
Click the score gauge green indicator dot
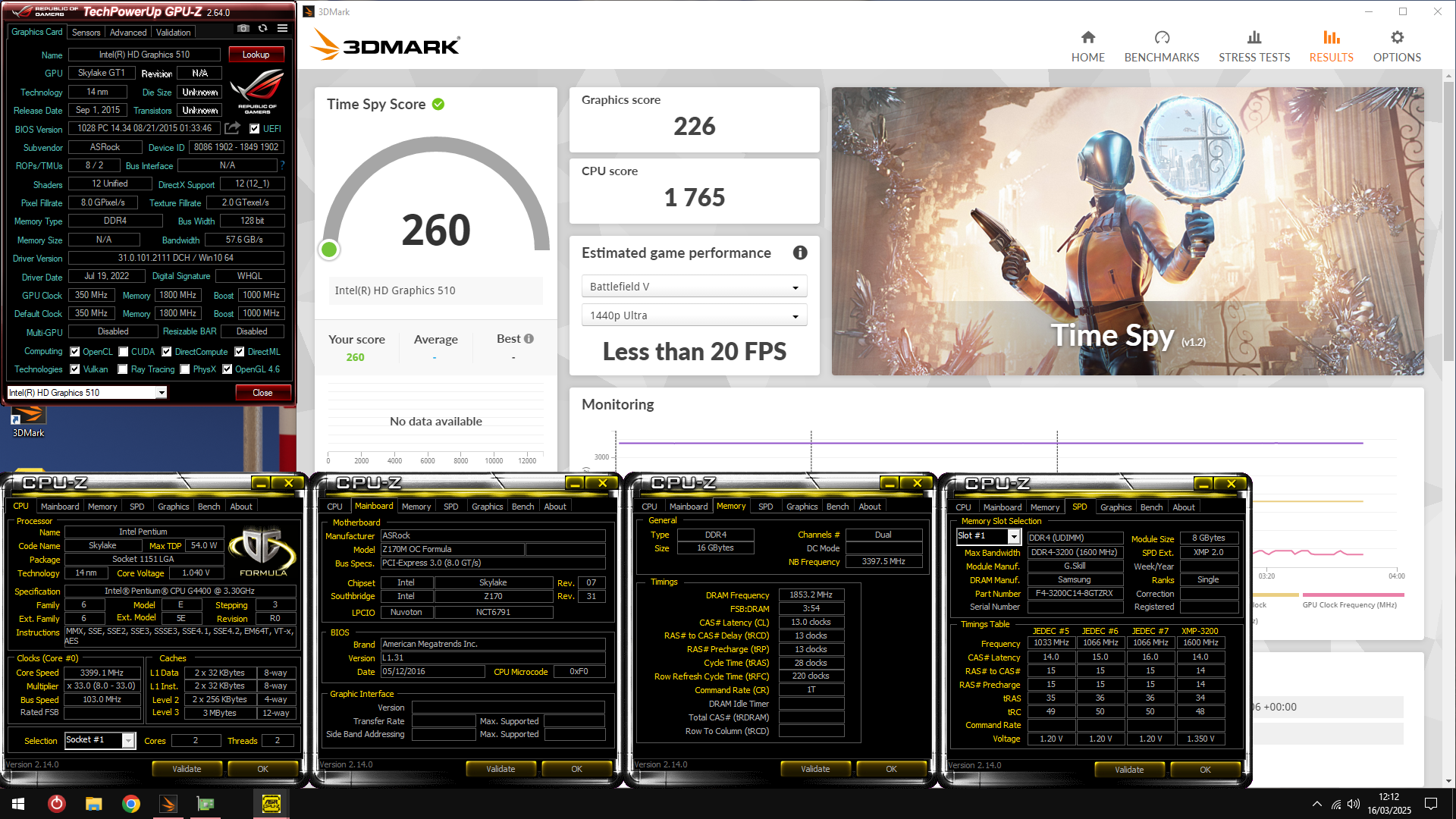coord(329,249)
